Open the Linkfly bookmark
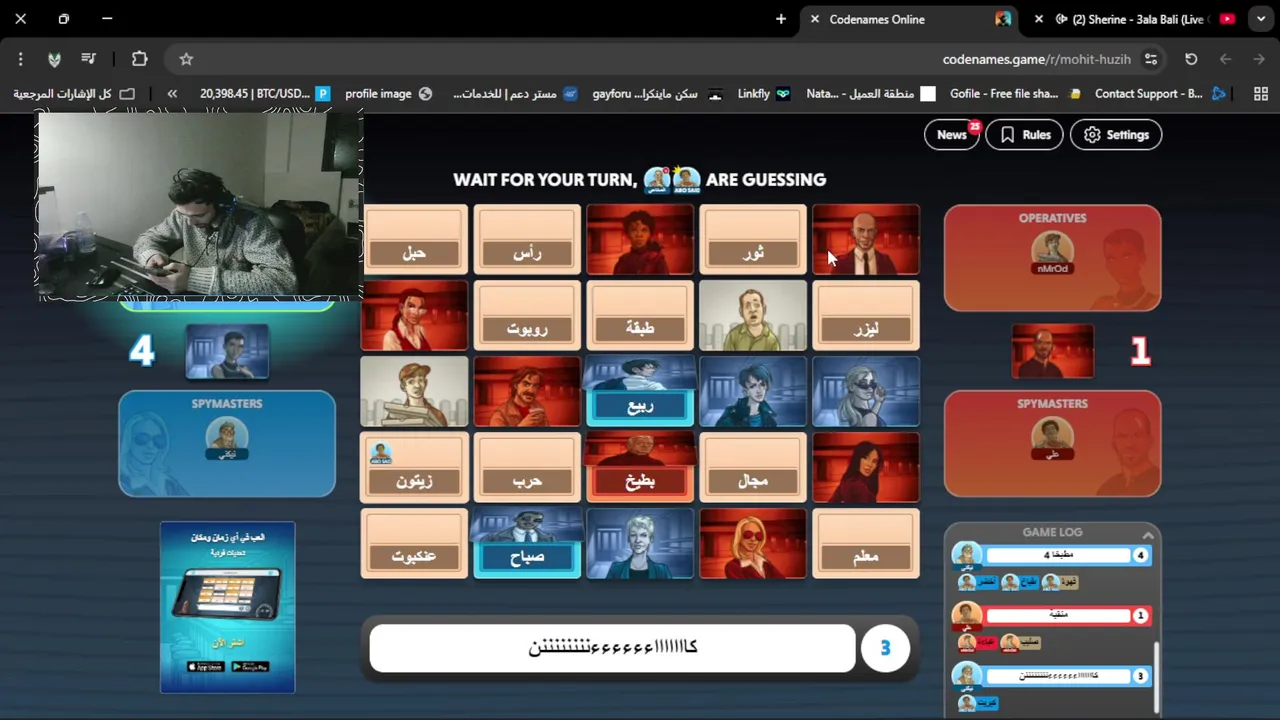The height and width of the screenshot is (720, 1280). tap(764, 94)
